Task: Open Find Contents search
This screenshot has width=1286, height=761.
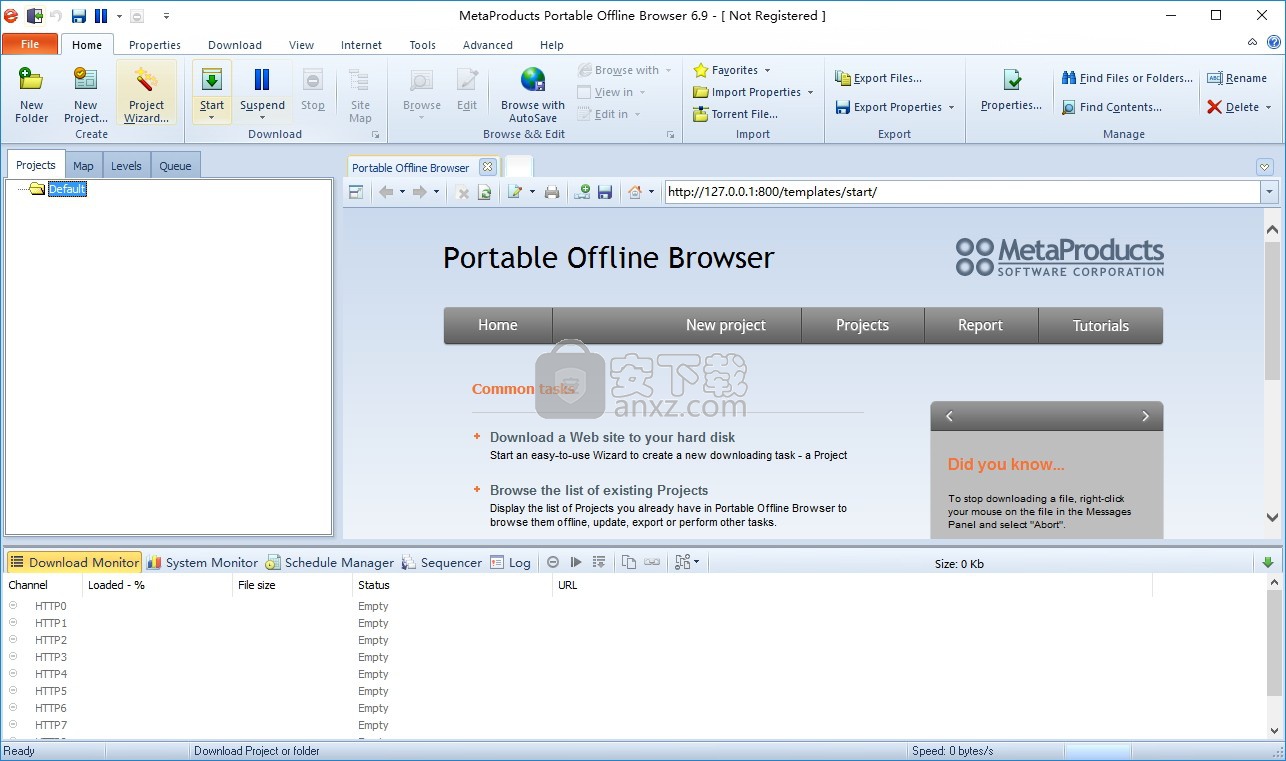Action: point(1112,107)
